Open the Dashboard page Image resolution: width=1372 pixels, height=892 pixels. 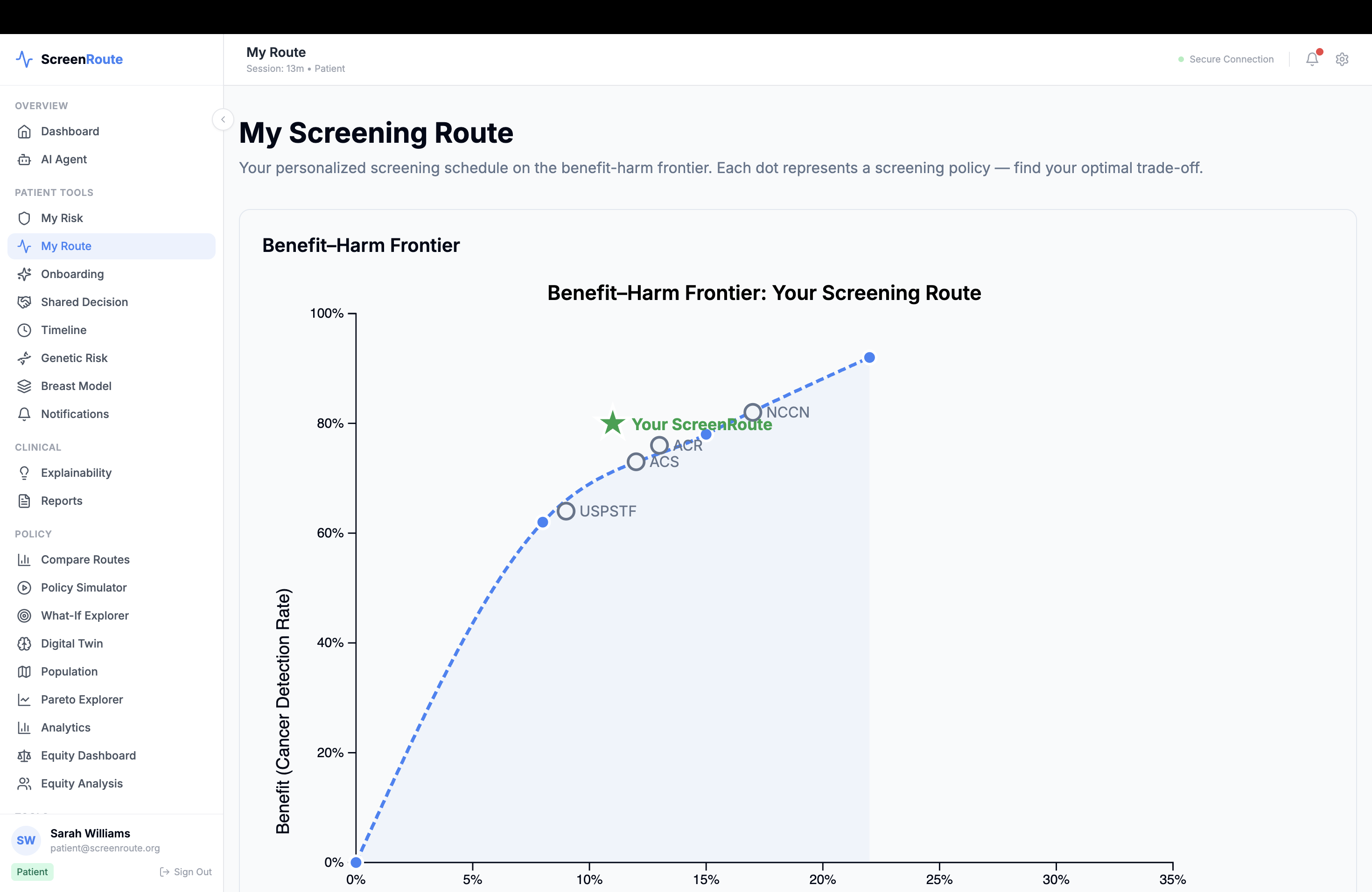pyautogui.click(x=70, y=132)
